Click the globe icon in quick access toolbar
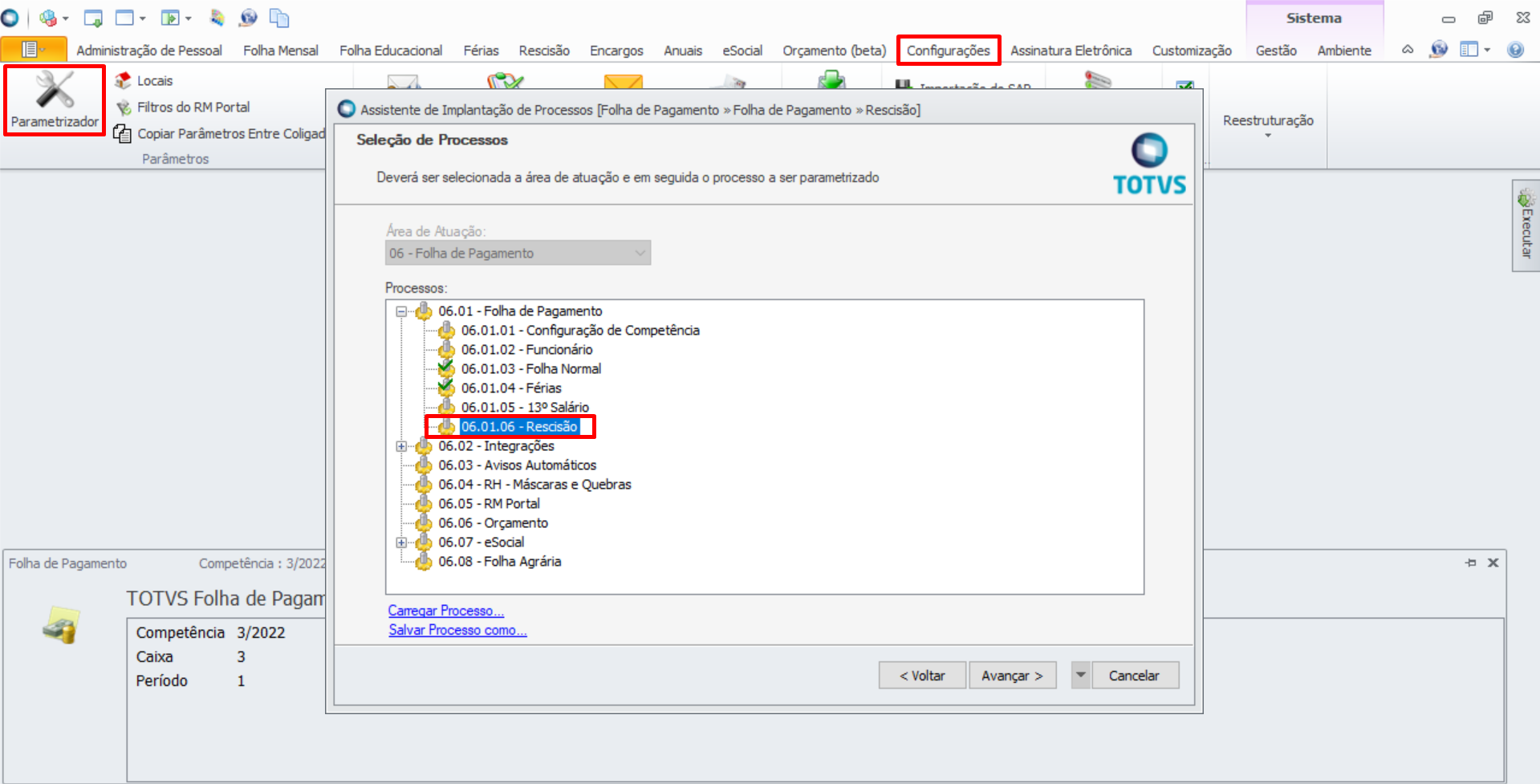This screenshot has height=784, width=1540. click(x=249, y=18)
